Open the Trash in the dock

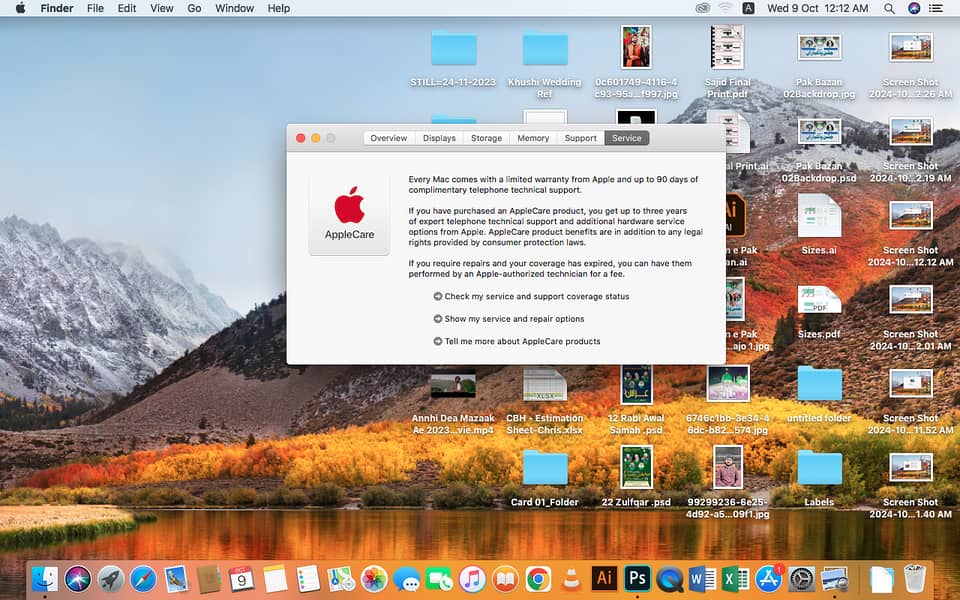point(914,578)
